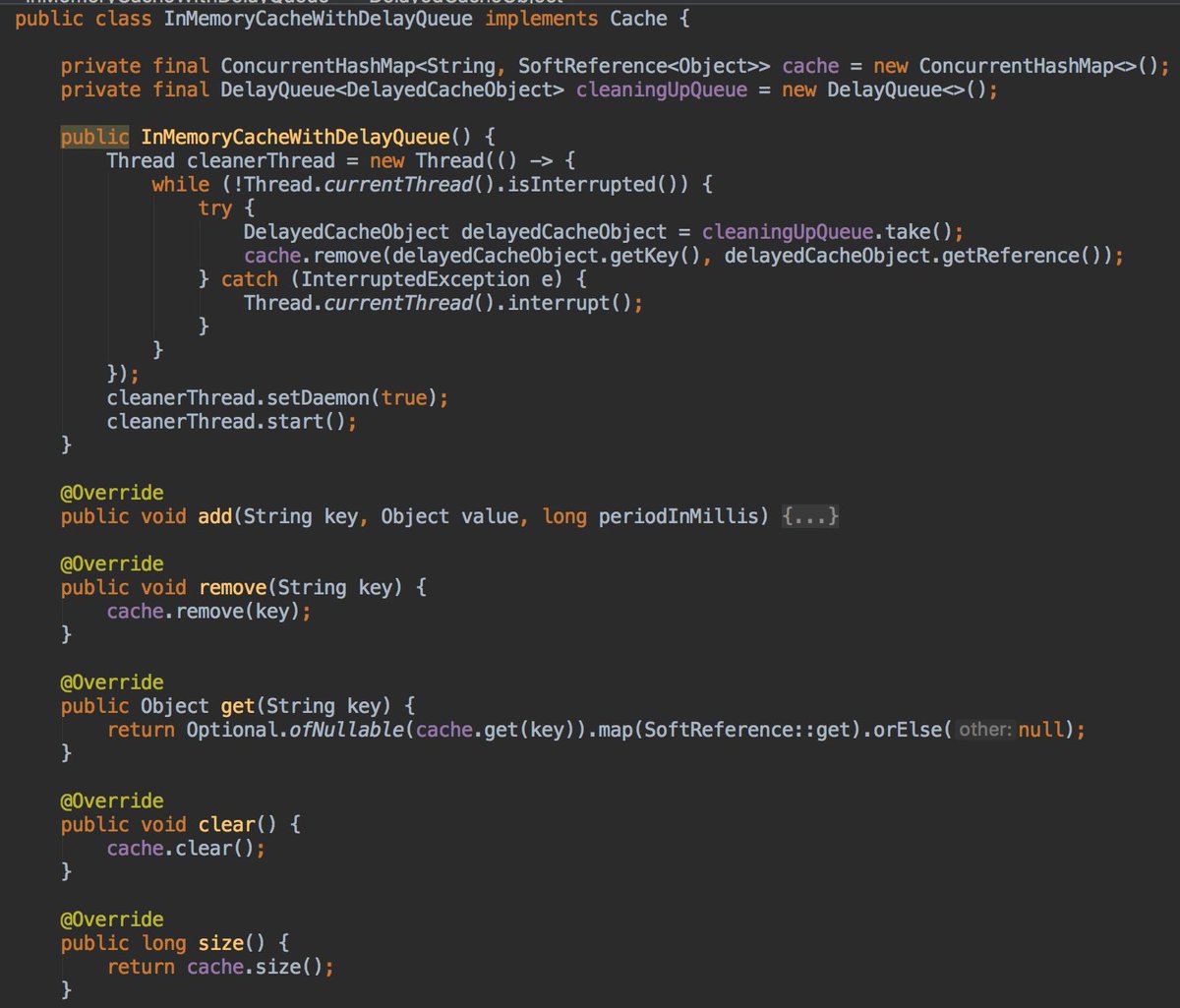Screen dimensions: 1180x1008
Task: Click the get method name in its declaration
Action: pos(238,706)
